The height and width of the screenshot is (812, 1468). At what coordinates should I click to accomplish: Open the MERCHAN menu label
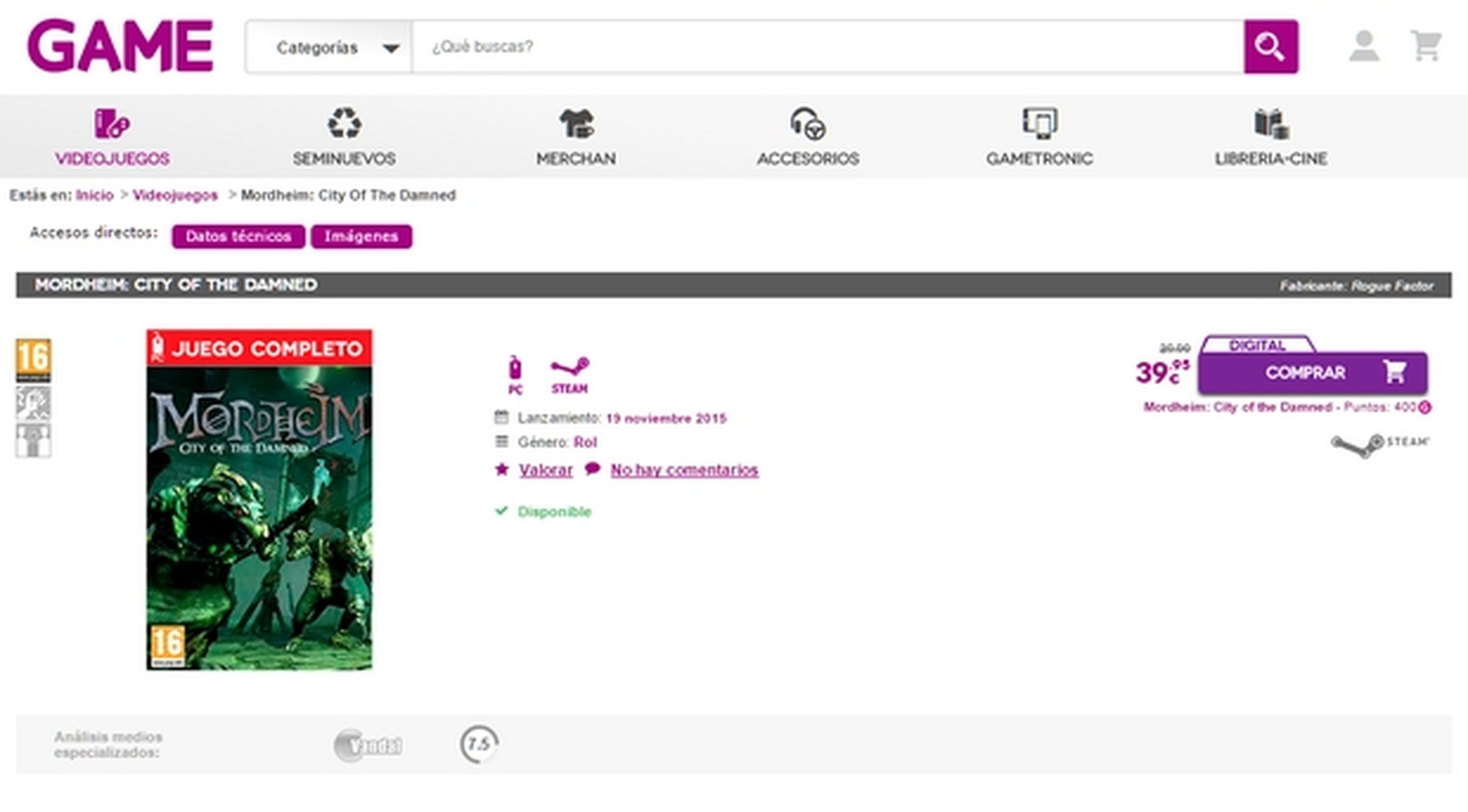(x=576, y=158)
